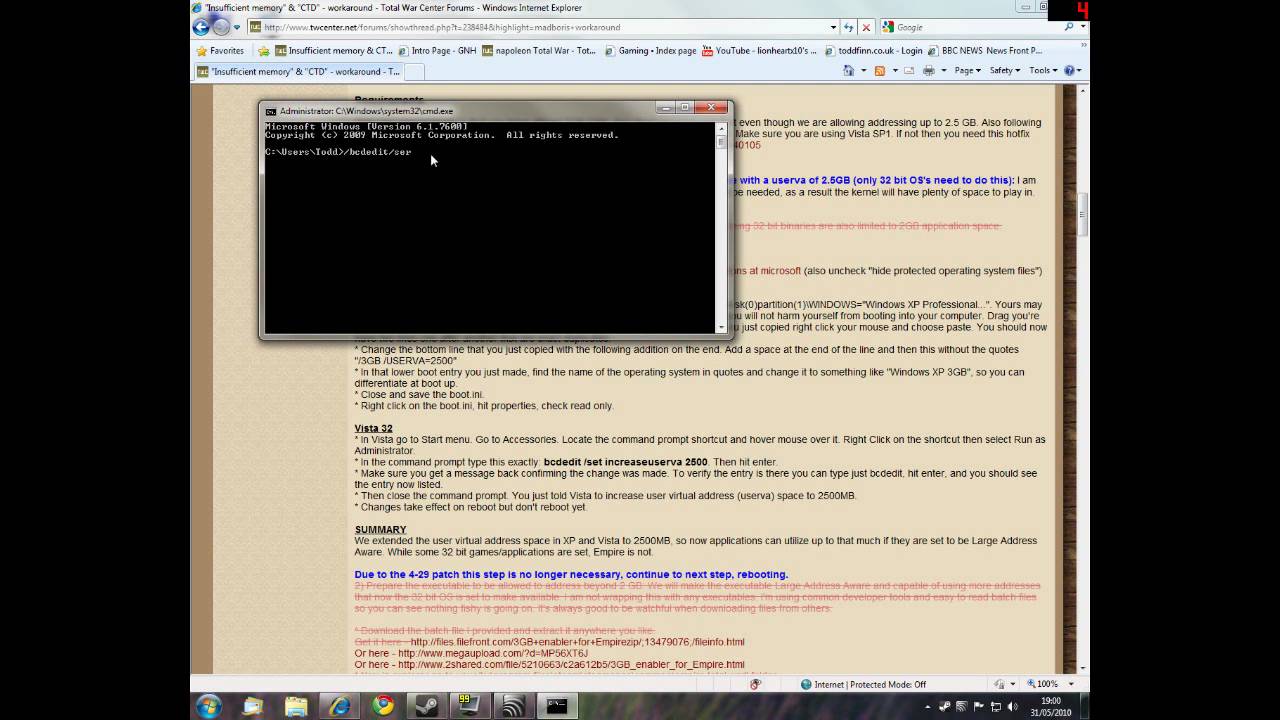Select the 'Insufficient memory & CTD' browser tab
Image resolution: width=1280 pixels, height=720 pixels.
point(298,71)
